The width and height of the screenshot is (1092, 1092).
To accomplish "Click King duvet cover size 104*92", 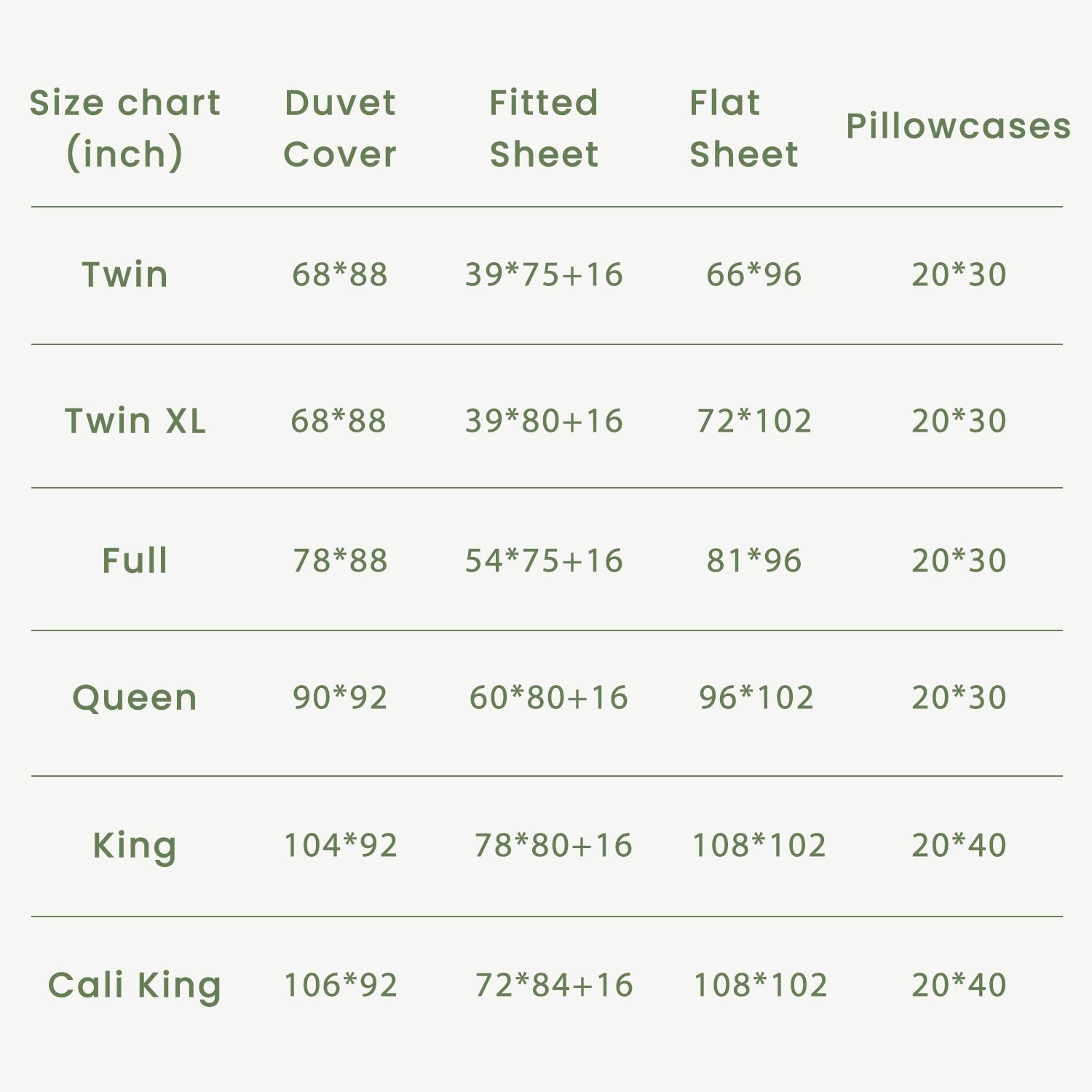I will tap(340, 845).
